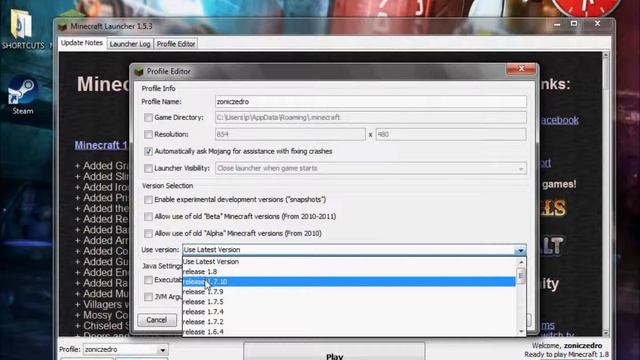The image size is (640, 360).
Task: Click the Profile Editor dialog grass-block icon
Action: click(139, 71)
